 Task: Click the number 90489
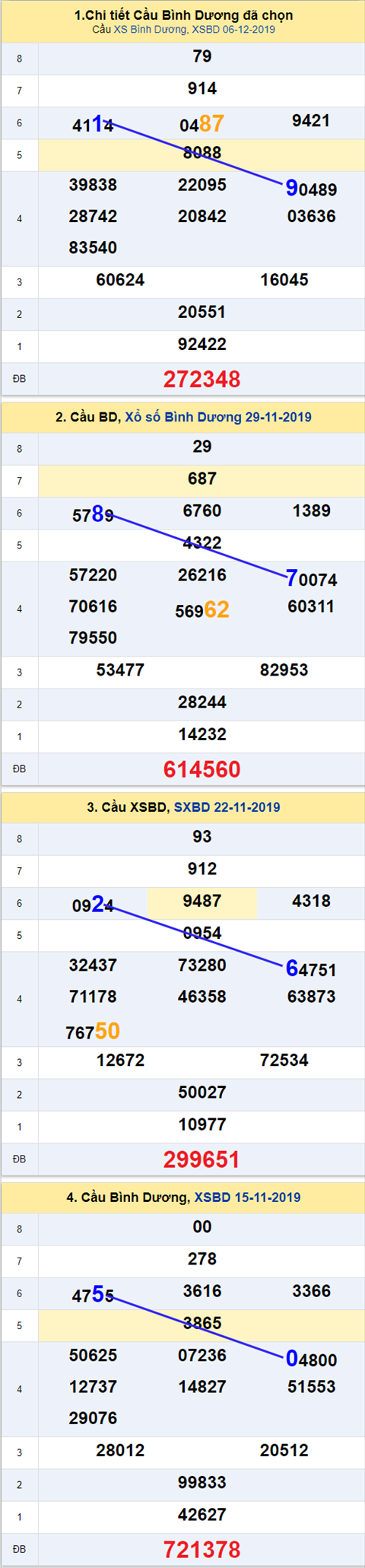311,188
